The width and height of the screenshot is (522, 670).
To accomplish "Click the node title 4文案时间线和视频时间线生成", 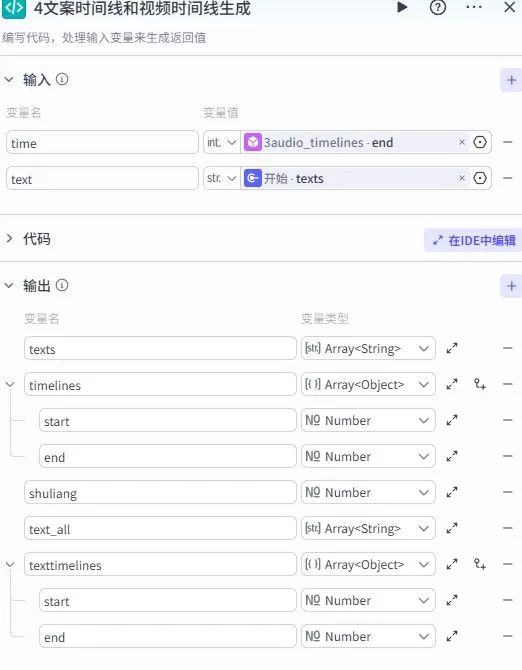I will point(142,8).
